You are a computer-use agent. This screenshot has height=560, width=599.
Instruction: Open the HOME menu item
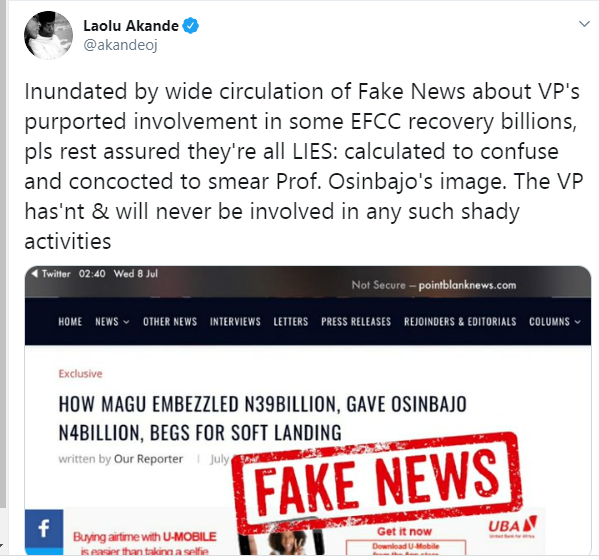[70, 322]
